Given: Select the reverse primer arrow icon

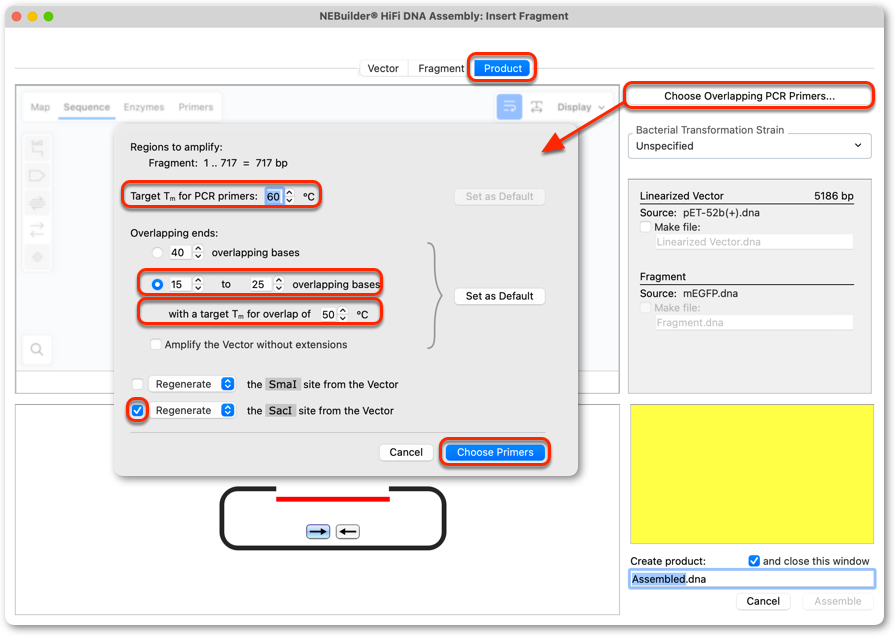Looking at the screenshot, I should pyautogui.click(x=348, y=532).
